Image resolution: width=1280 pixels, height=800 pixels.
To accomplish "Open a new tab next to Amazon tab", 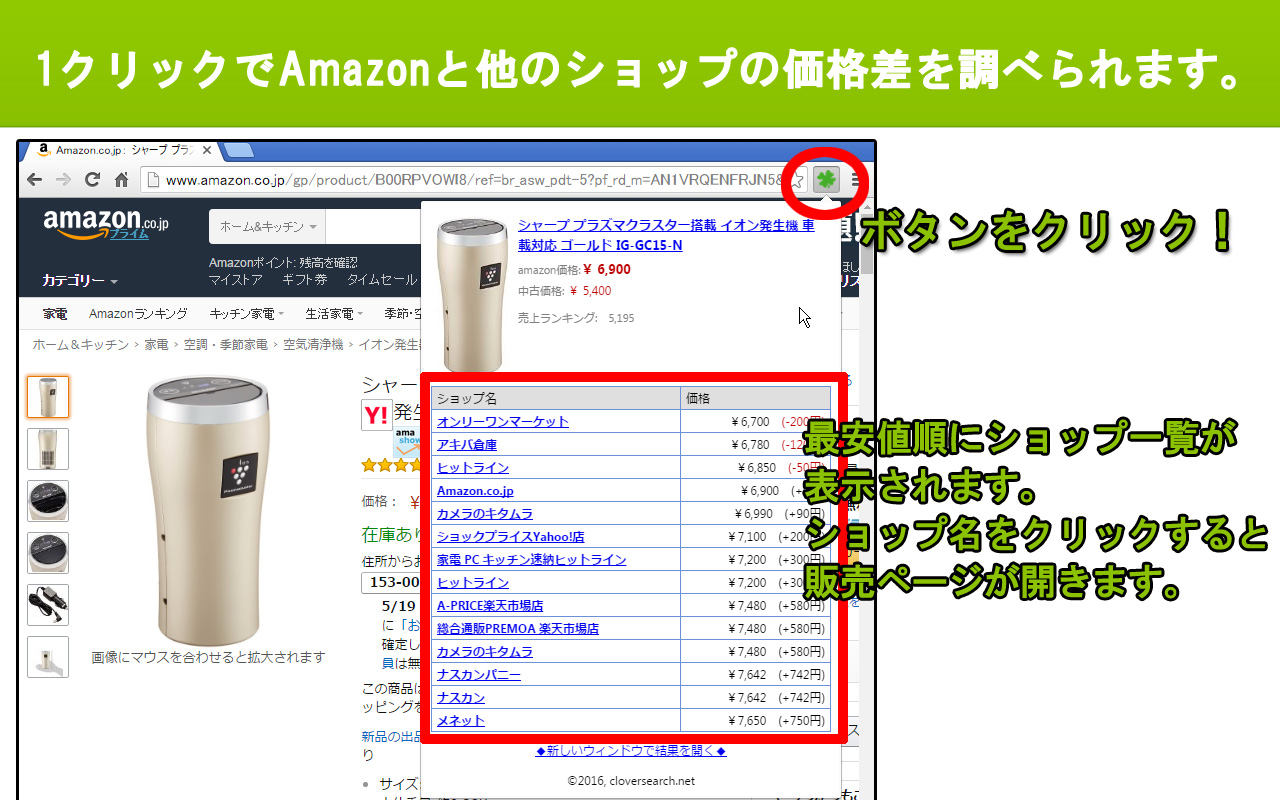I will coord(238,150).
